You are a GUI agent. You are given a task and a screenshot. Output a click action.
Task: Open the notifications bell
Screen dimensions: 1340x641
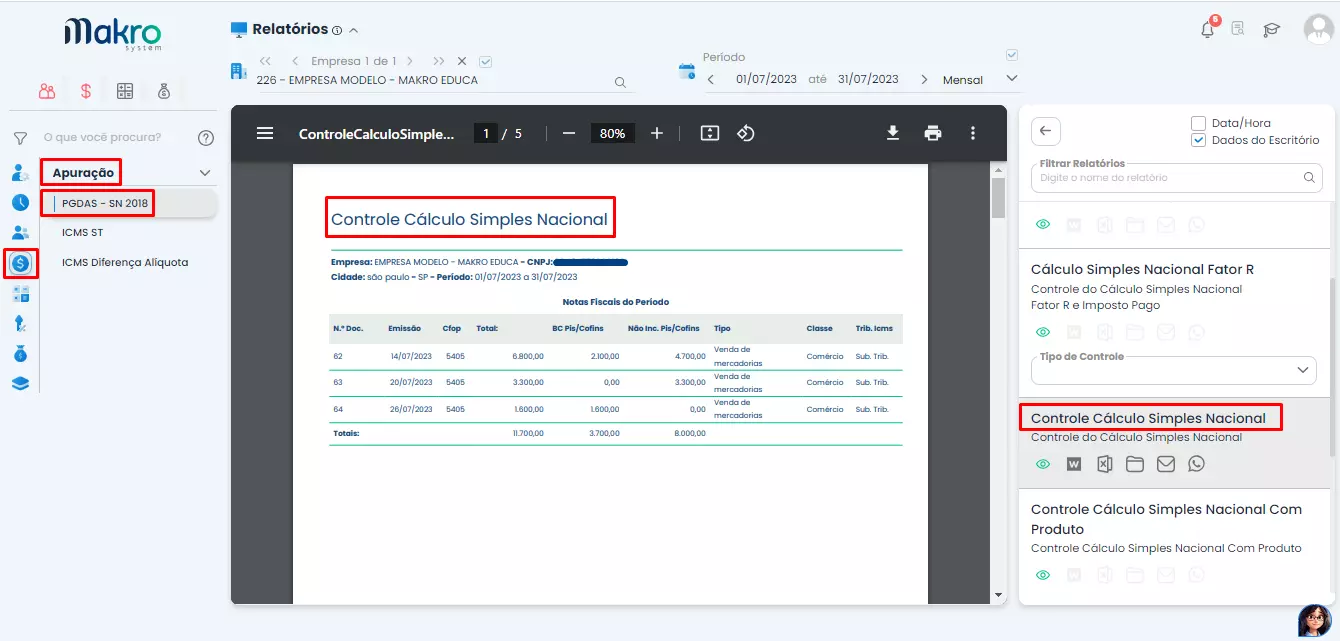[1208, 28]
